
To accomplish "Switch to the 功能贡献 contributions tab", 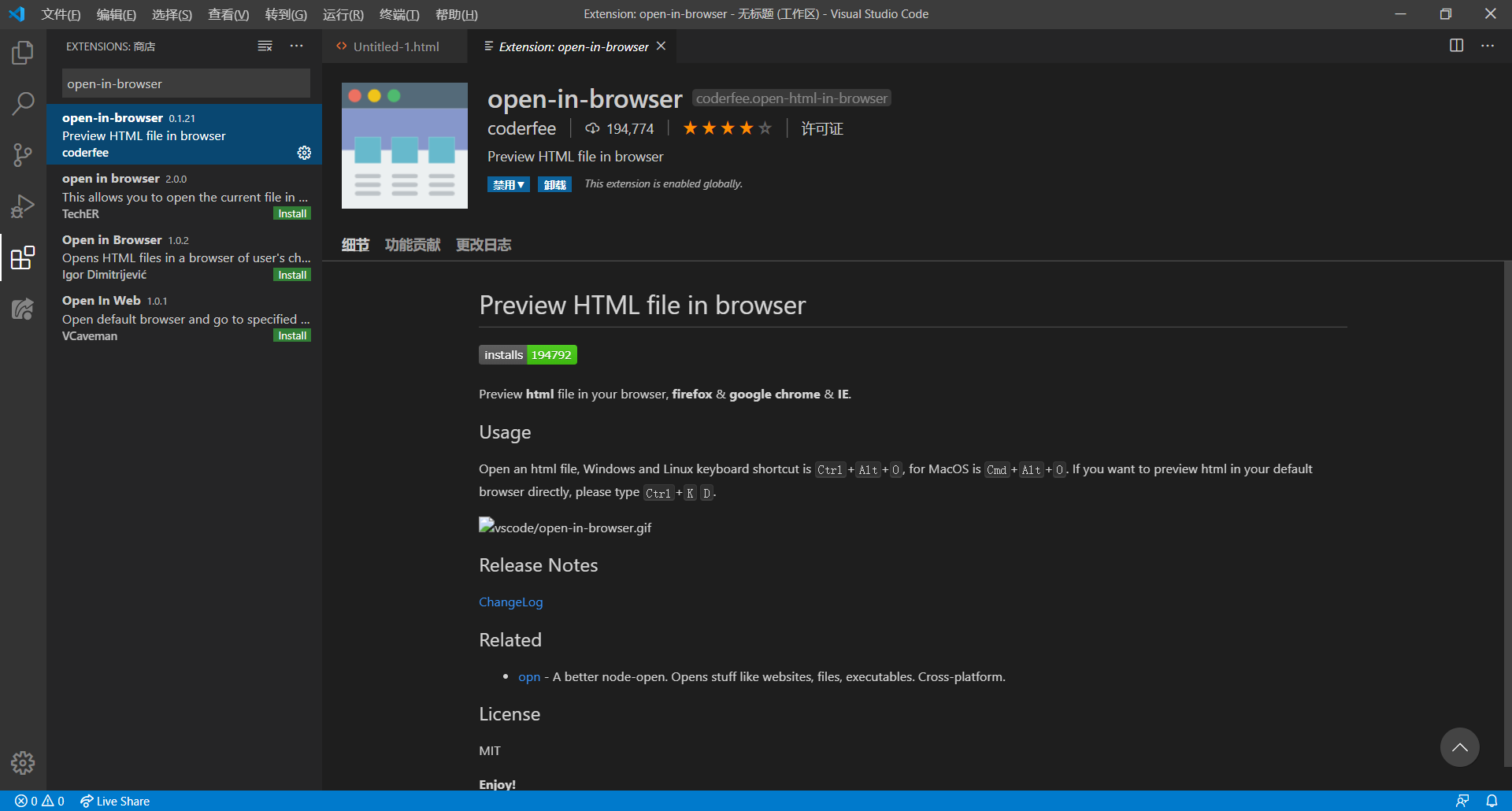I will tap(413, 245).
